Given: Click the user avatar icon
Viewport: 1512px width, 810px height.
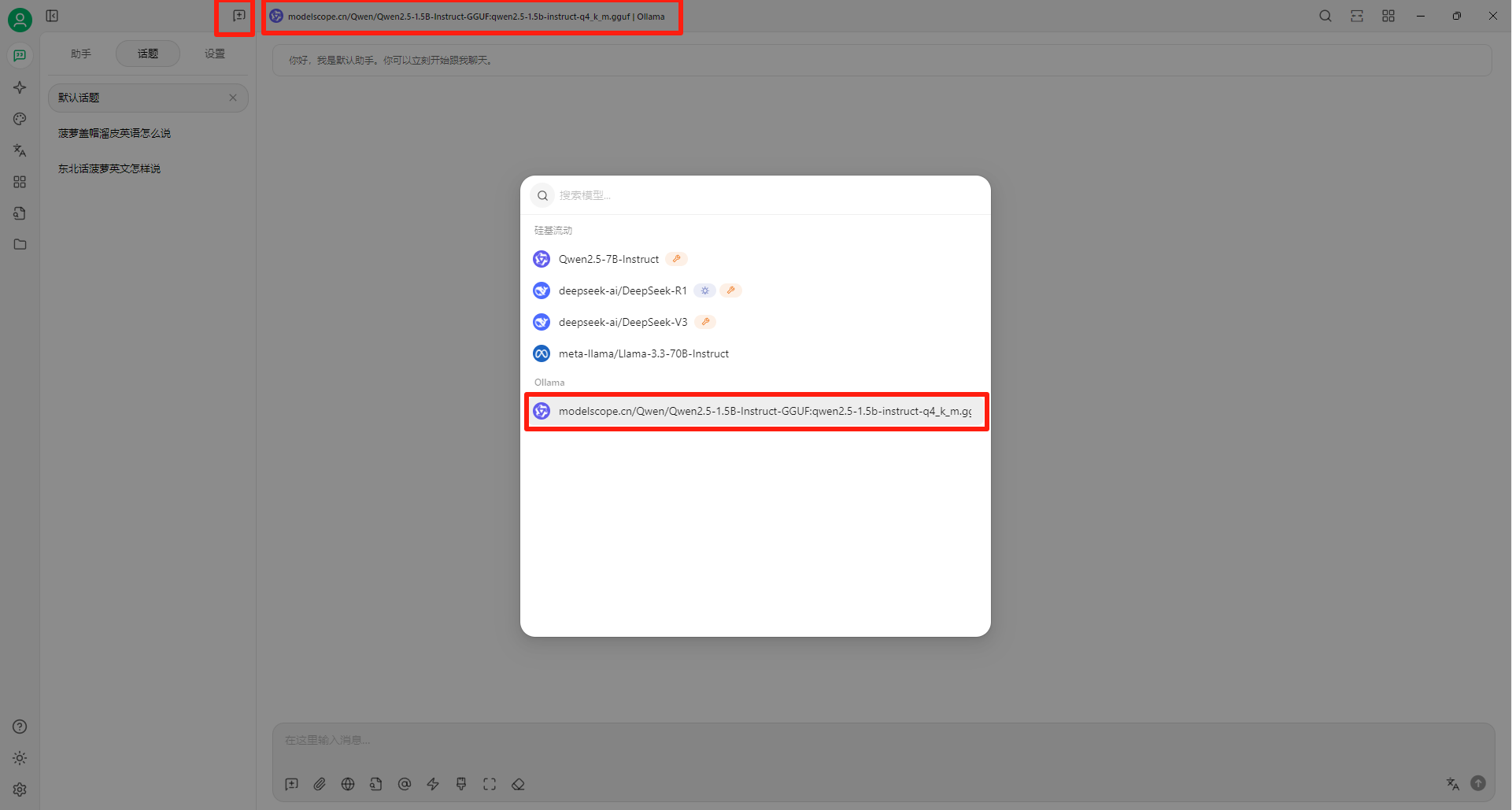Looking at the screenshot, I should click(x=20, y=20).
